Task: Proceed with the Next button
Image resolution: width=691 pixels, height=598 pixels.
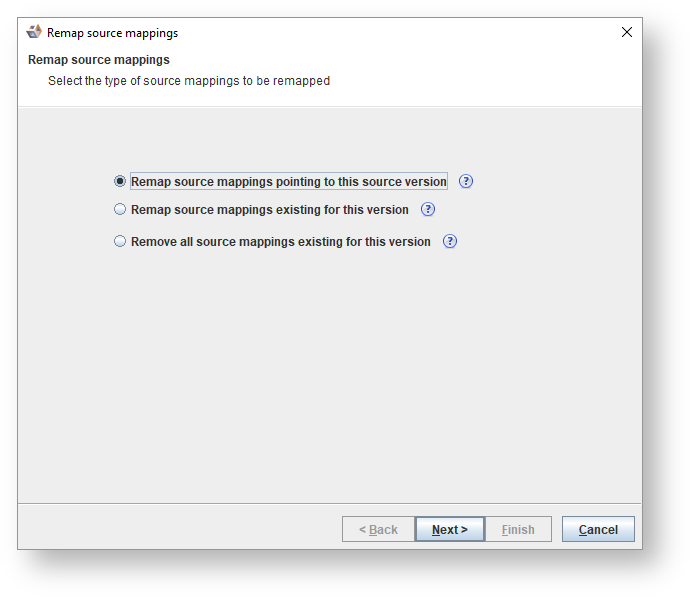Action: pos(449,530)
